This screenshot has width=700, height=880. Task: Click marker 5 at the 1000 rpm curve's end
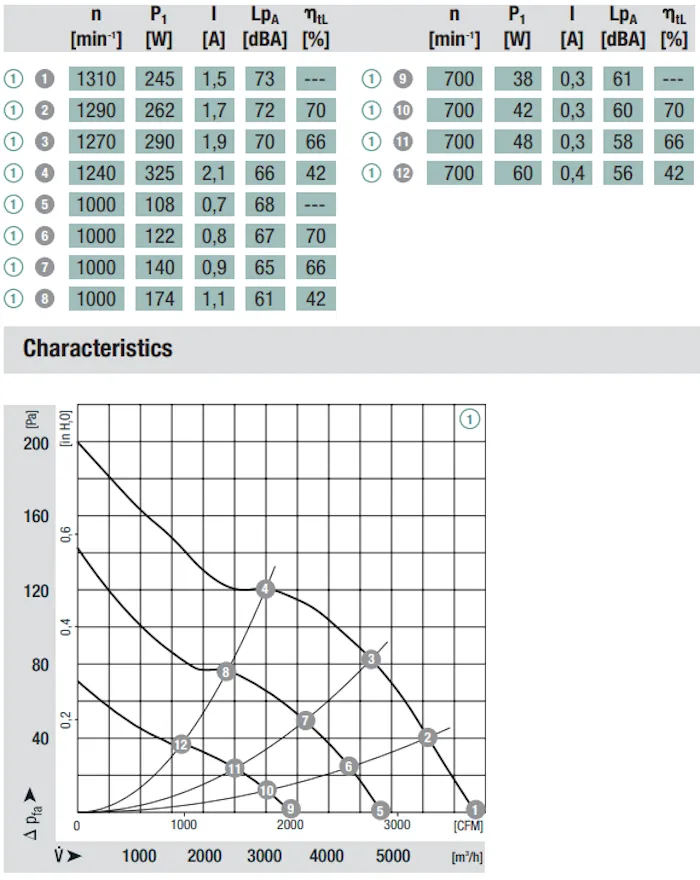380,810
